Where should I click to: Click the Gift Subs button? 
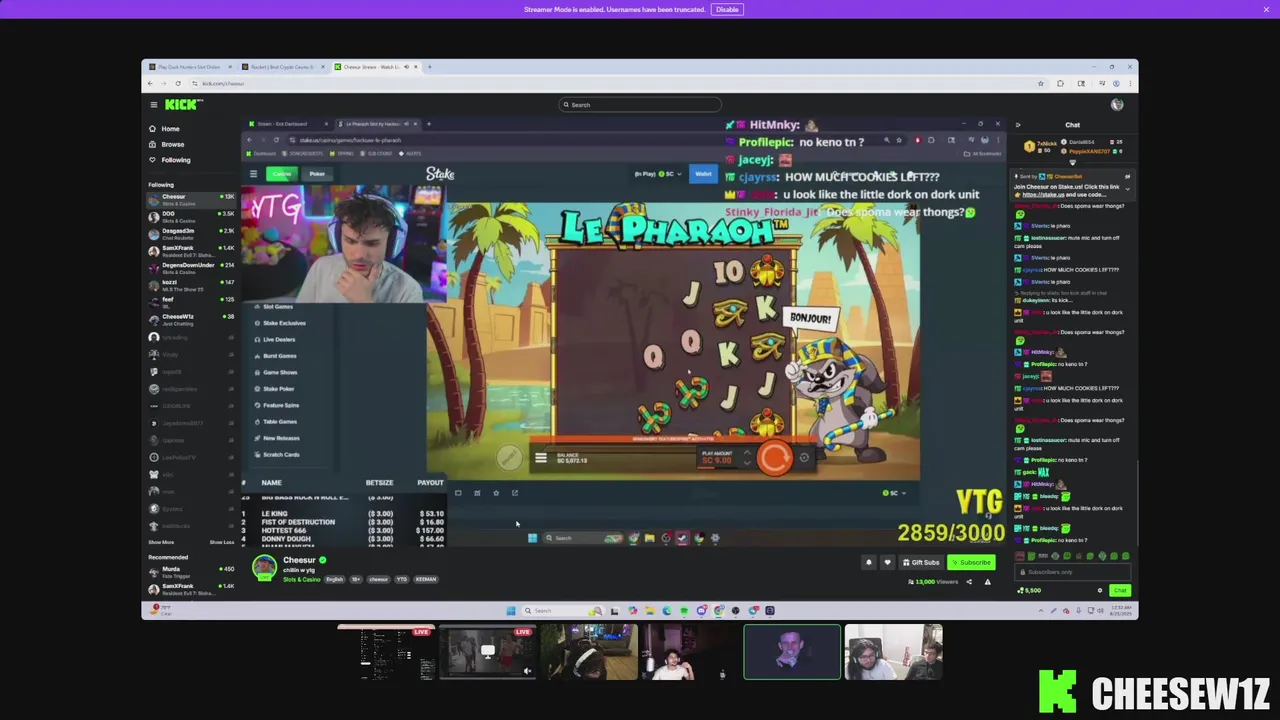(x=920, y=562)
